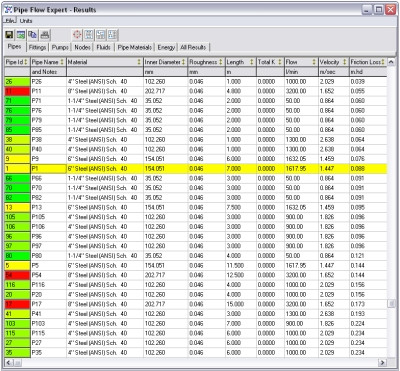Open the Units menu
Image resolution: width=400 pixels, height=371 pixels.
point(26,21)
